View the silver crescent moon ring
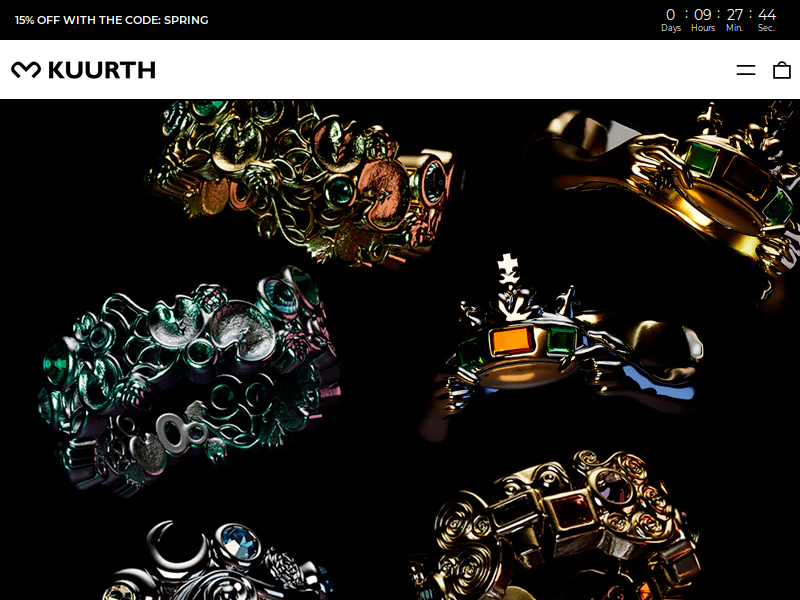Screen dimensions: 800x600 pos(217,561)
